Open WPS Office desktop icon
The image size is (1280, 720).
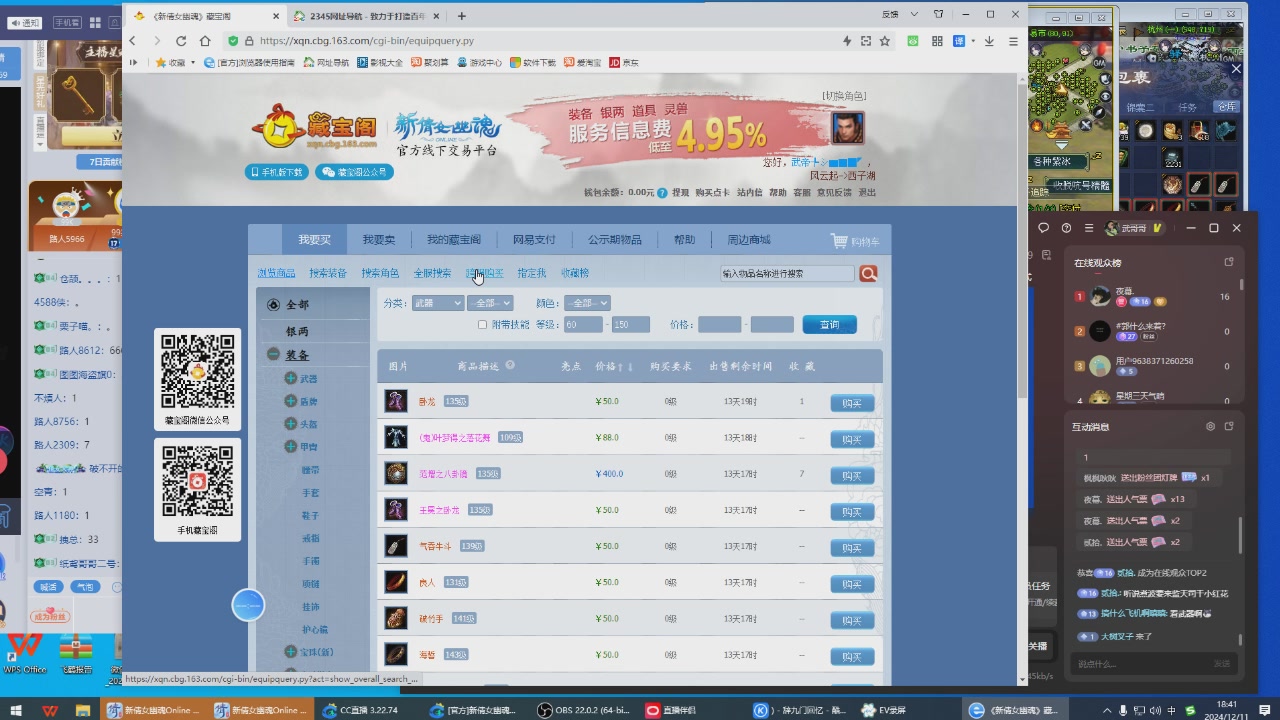click(24, 652)
